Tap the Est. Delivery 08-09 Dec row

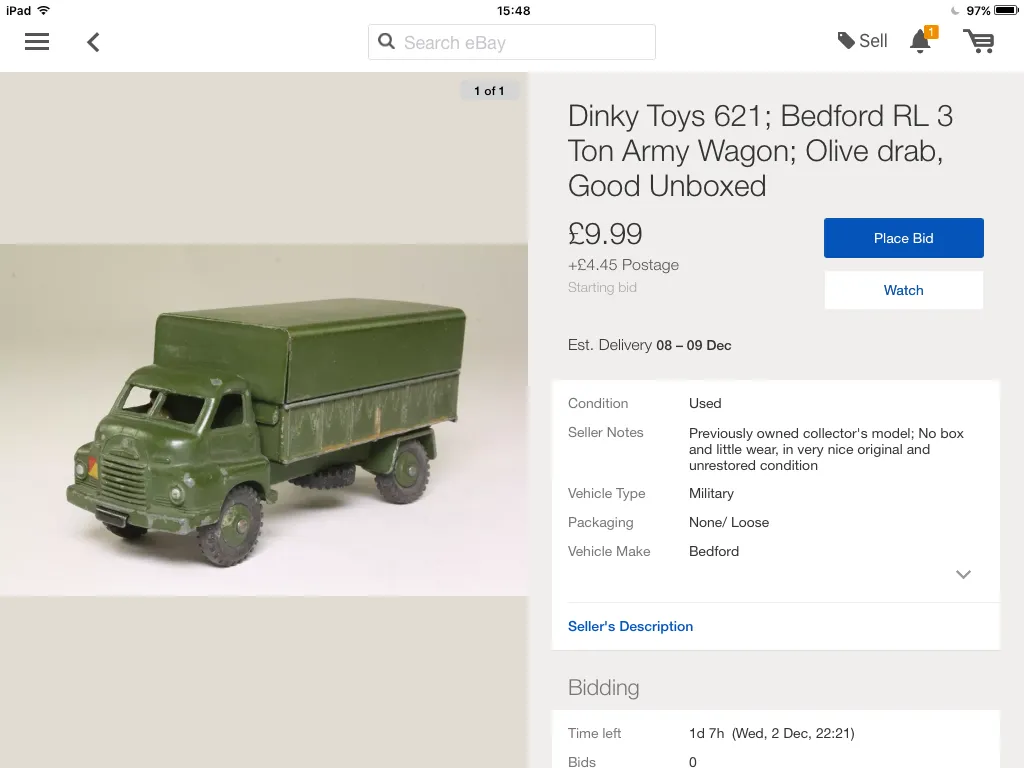click(x=649, y=345)
